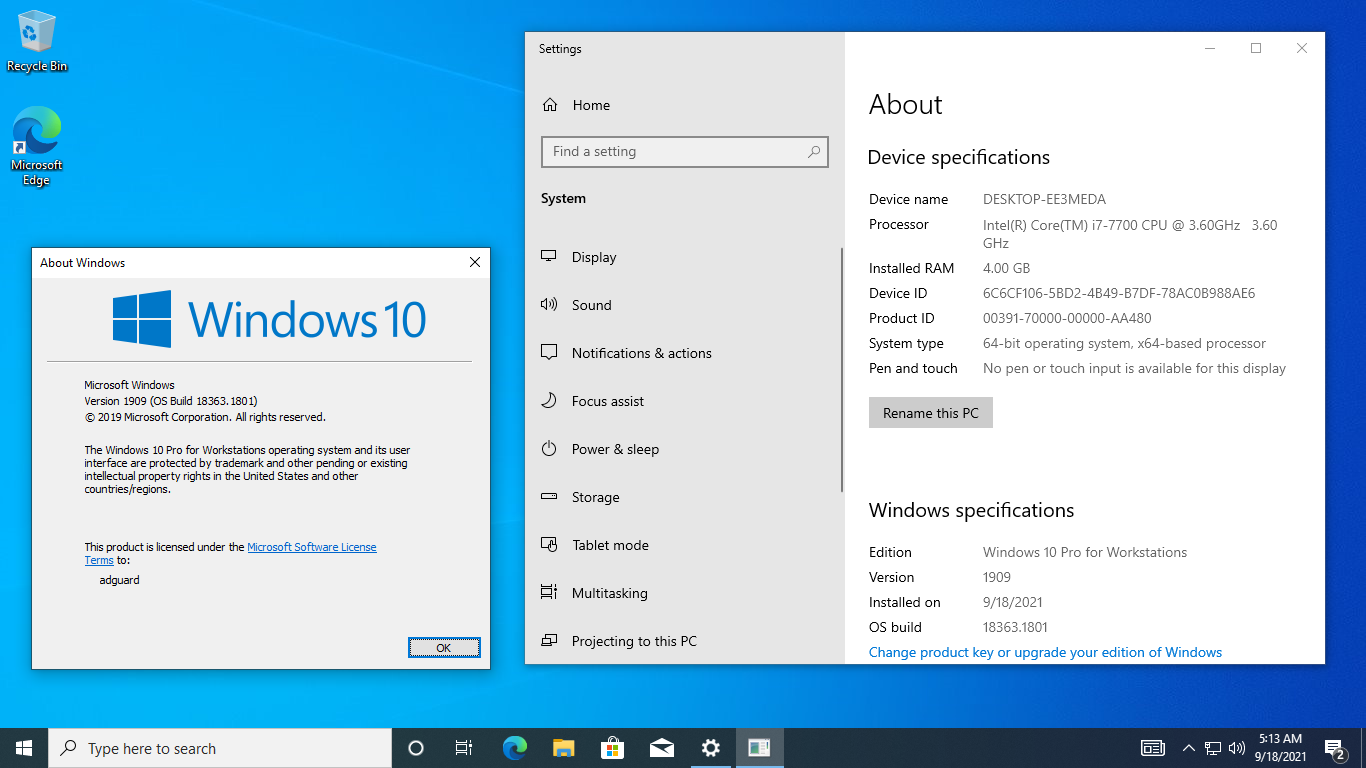Click the Settings gear on taskbar
This screenshot has height=768, width=1366.
(711, 748)
